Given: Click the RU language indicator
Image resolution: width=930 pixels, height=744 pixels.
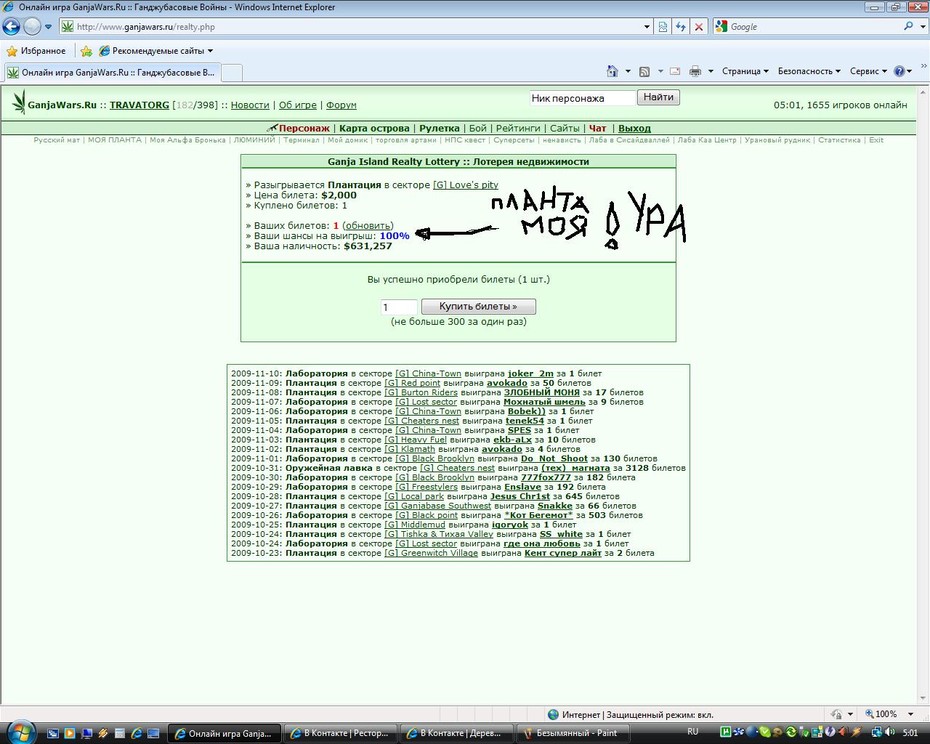Looking at the screenshot, I should pos(692,732).
